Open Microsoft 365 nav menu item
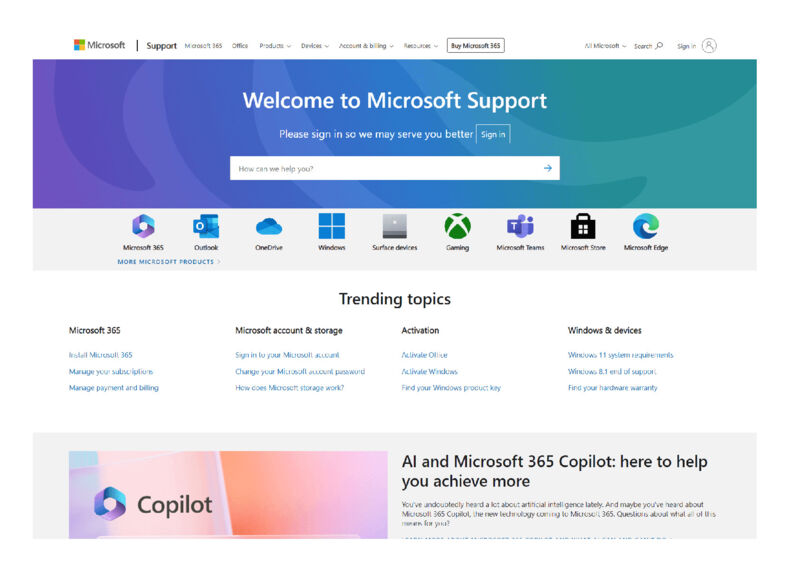This screenshot has width=800, height=565. [203, 45]
